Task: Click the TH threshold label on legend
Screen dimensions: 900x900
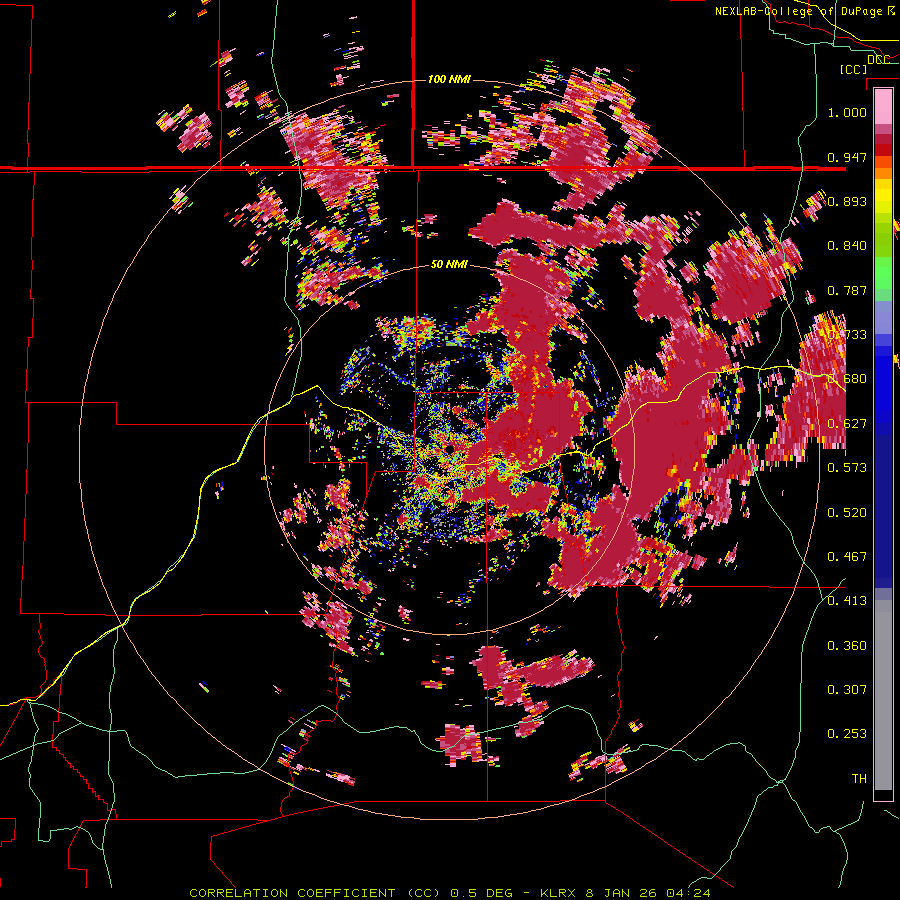Action: [x=859, y=779]
